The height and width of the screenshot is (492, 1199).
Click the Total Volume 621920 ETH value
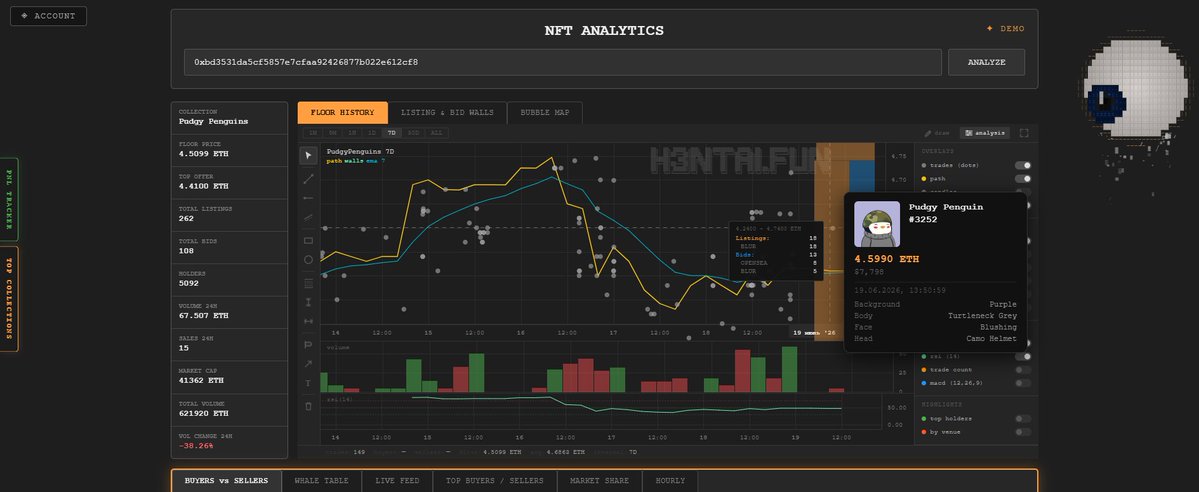pos(203,413)
